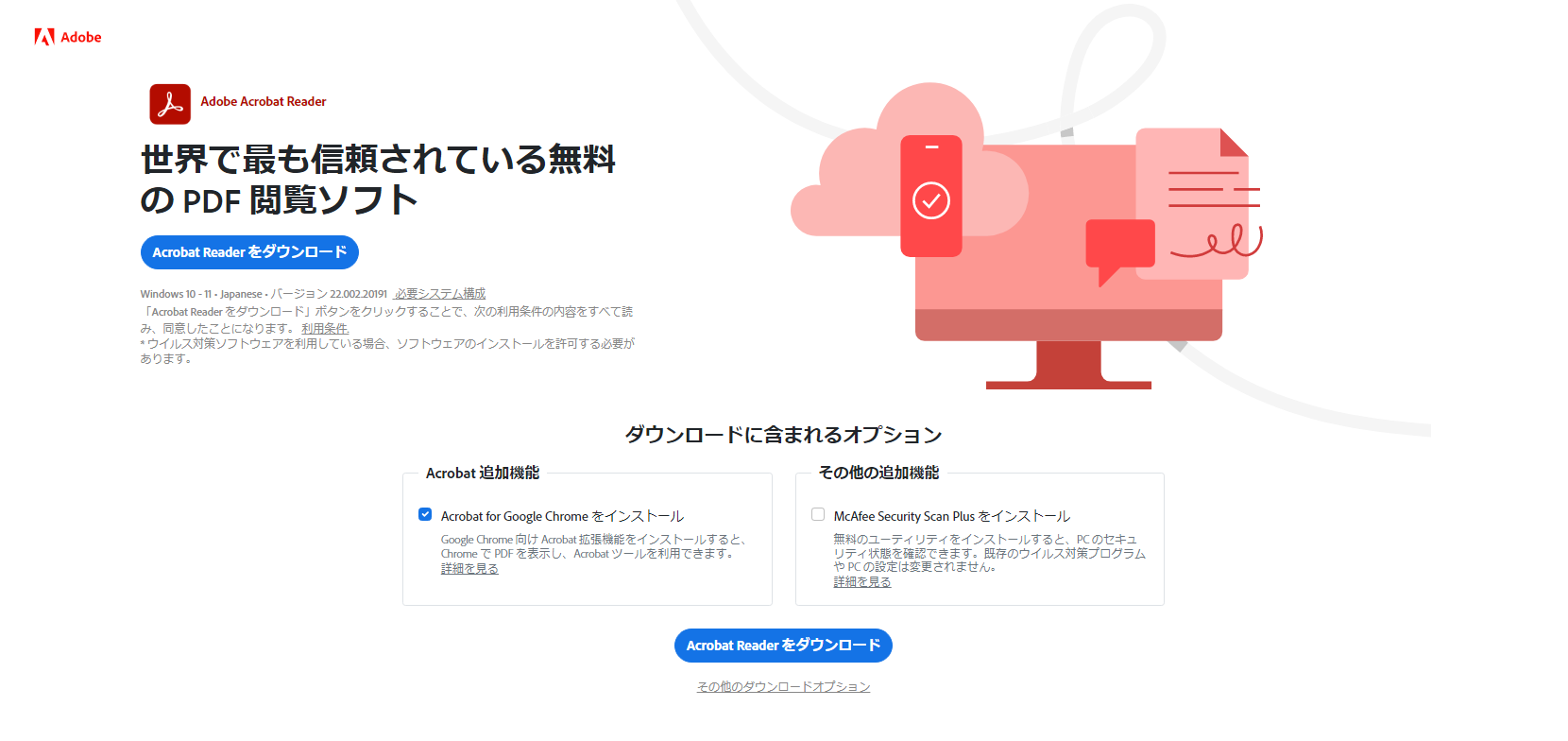Click the bottom Acrobat Reader をダウンロード button
The height and width of the screenshot is (741, 1568).
tap(783, 646)
